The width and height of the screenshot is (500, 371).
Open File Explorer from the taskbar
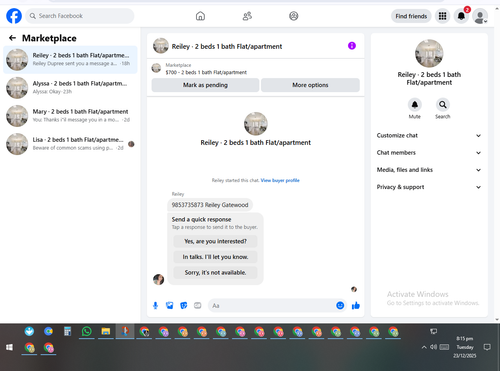coord(106,331)
